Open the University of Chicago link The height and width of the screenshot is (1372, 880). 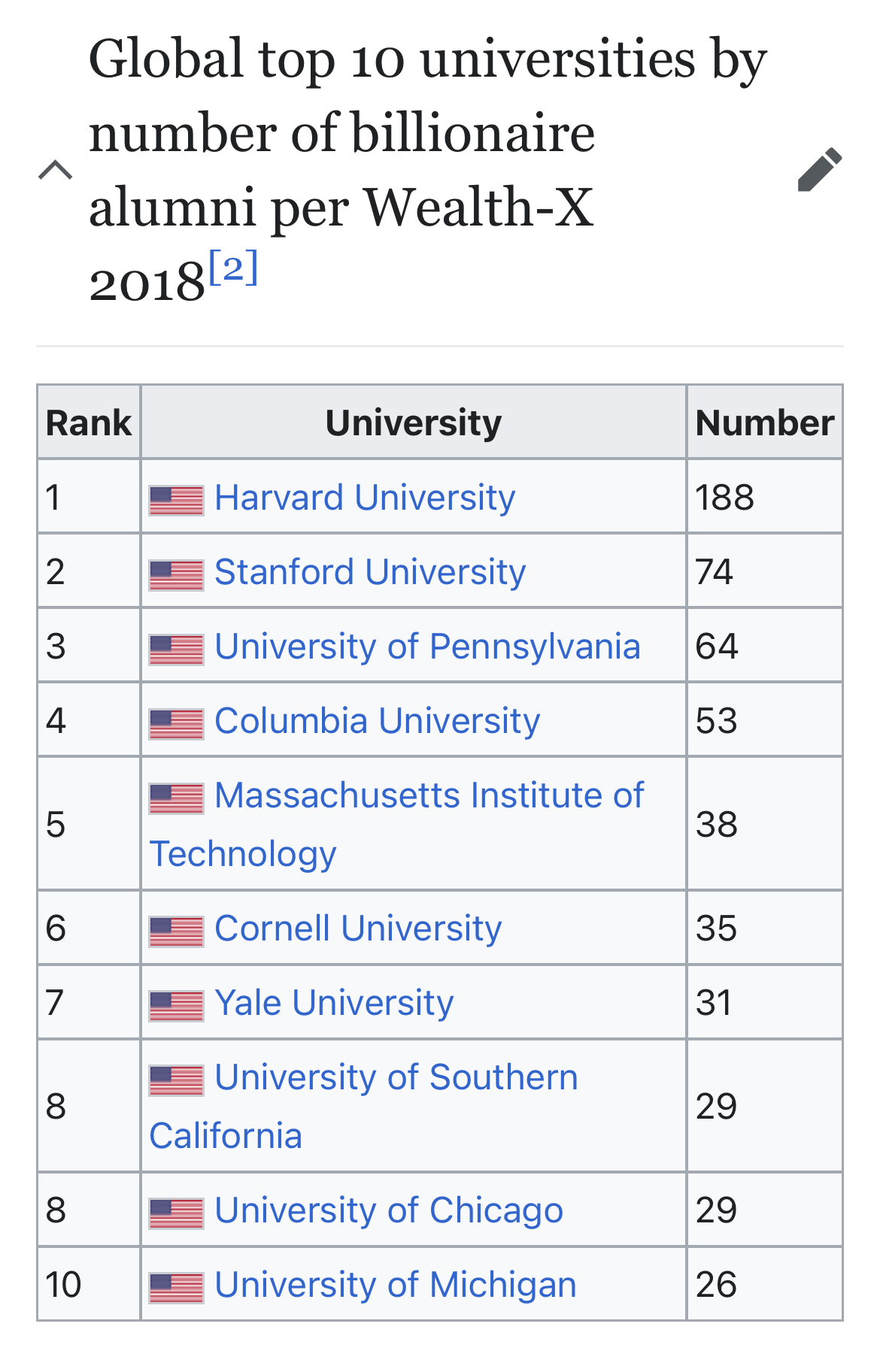[389, 1210]
